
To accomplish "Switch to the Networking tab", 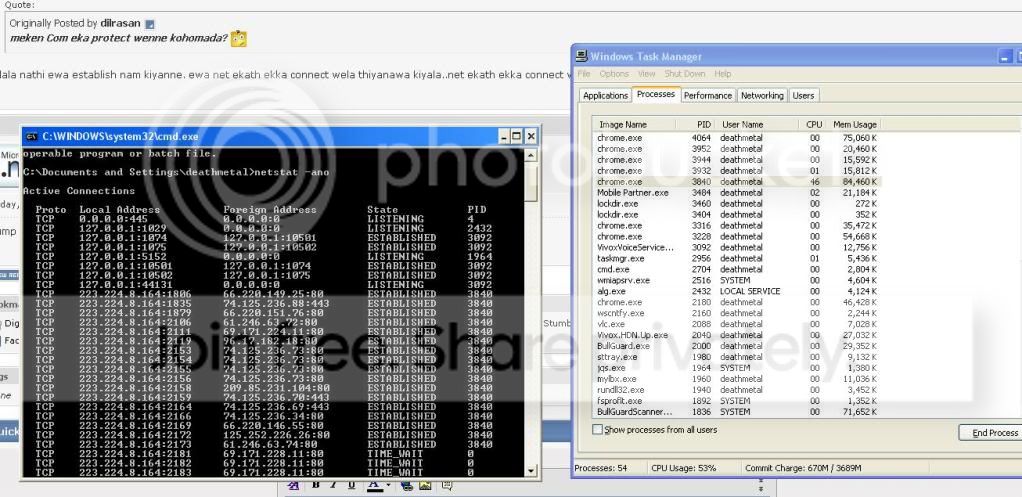I will 762,95.
